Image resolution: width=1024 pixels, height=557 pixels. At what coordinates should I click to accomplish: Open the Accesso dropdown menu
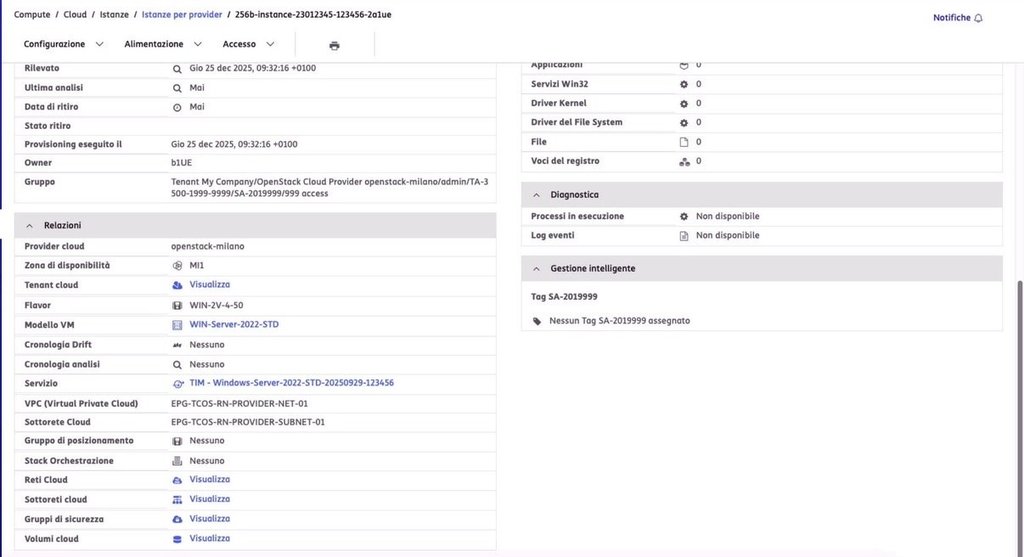pyautogui.click(x=248, y=44)
